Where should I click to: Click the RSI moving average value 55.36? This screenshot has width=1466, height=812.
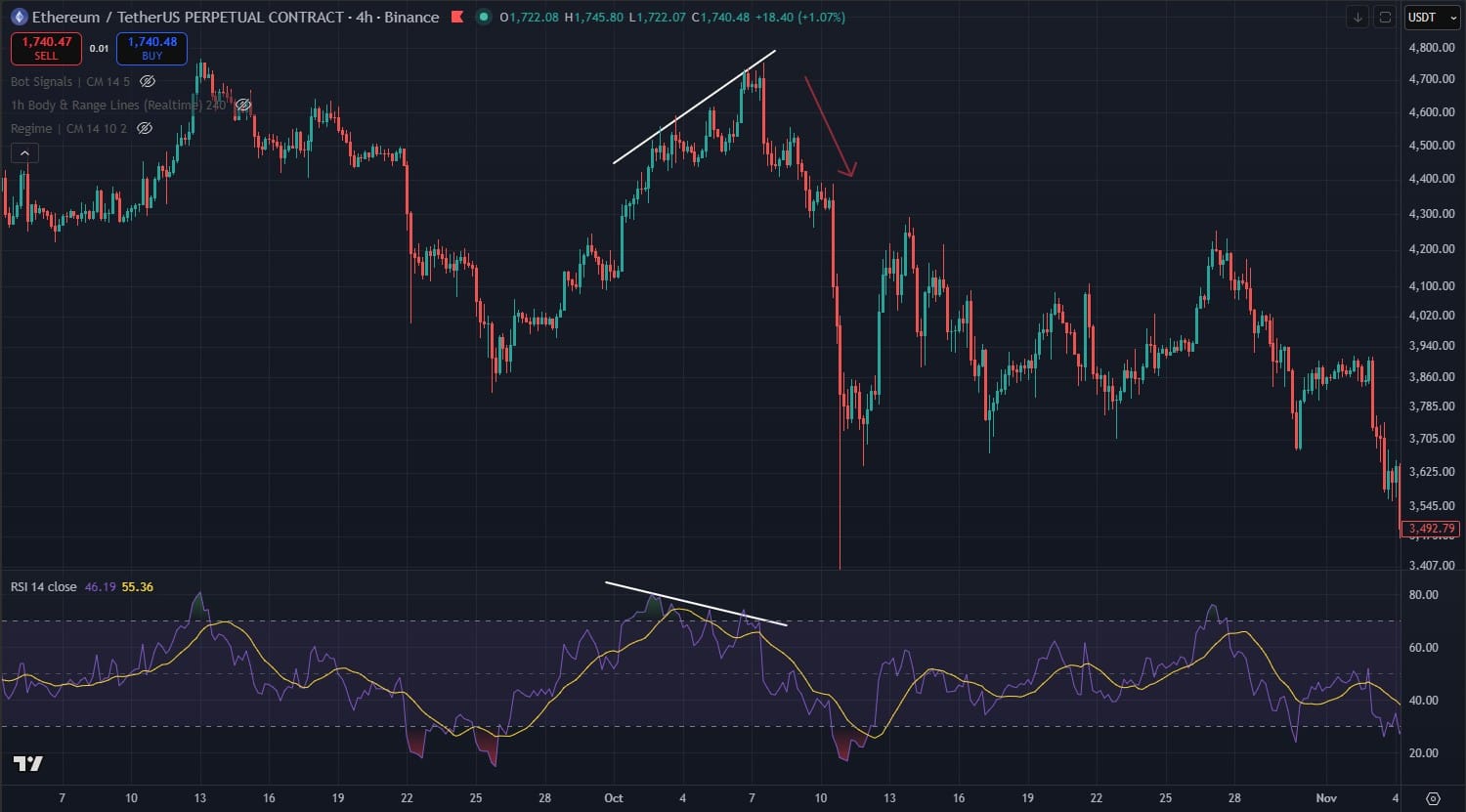pyautogui.click(x=138, y=586)
